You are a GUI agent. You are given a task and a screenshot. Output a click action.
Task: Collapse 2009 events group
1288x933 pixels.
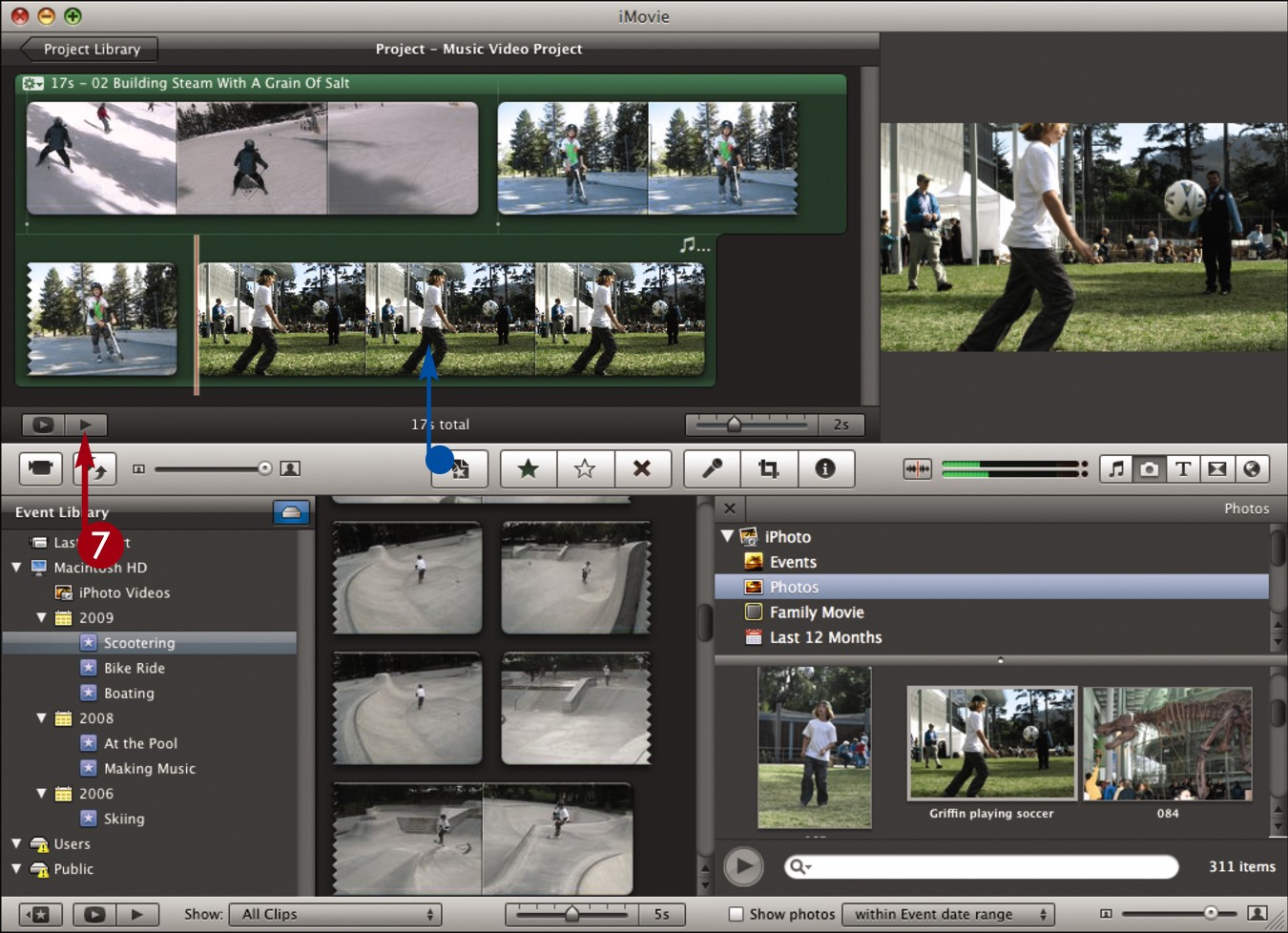41,618
